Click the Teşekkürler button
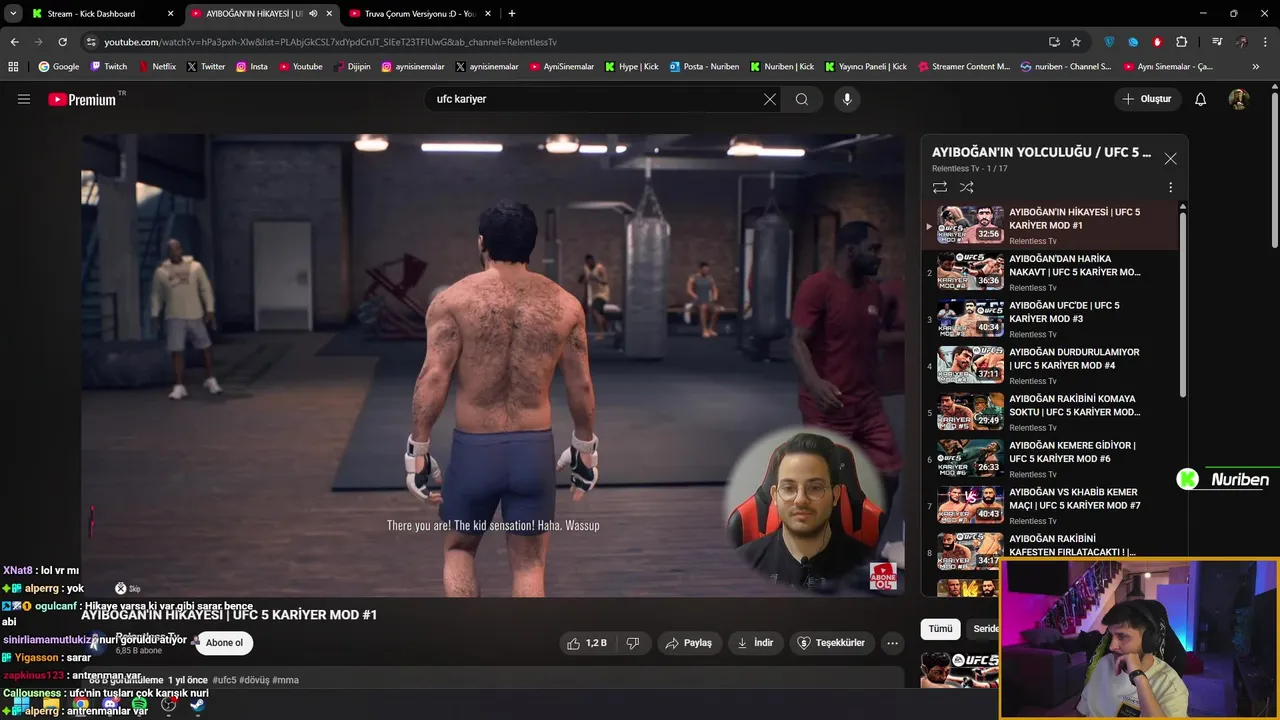 coord(831,643)
